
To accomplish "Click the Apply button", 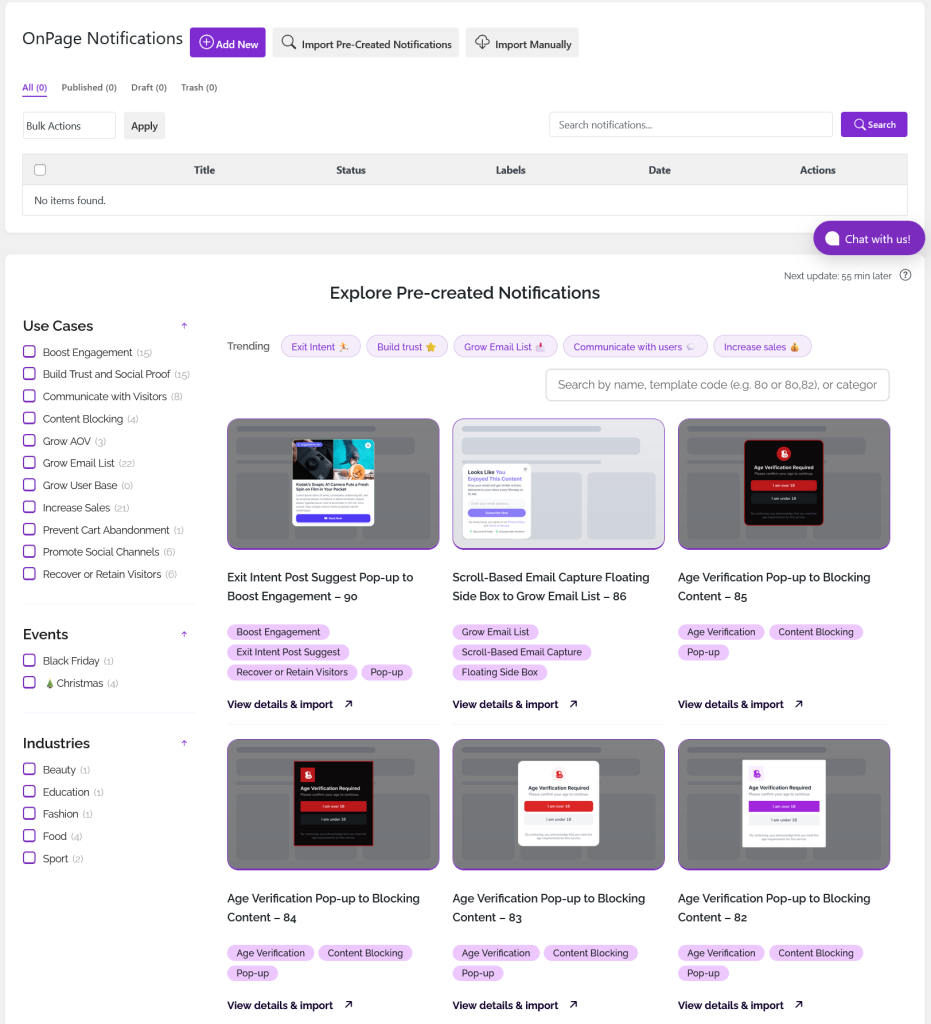I will click(x=144, y=125).
